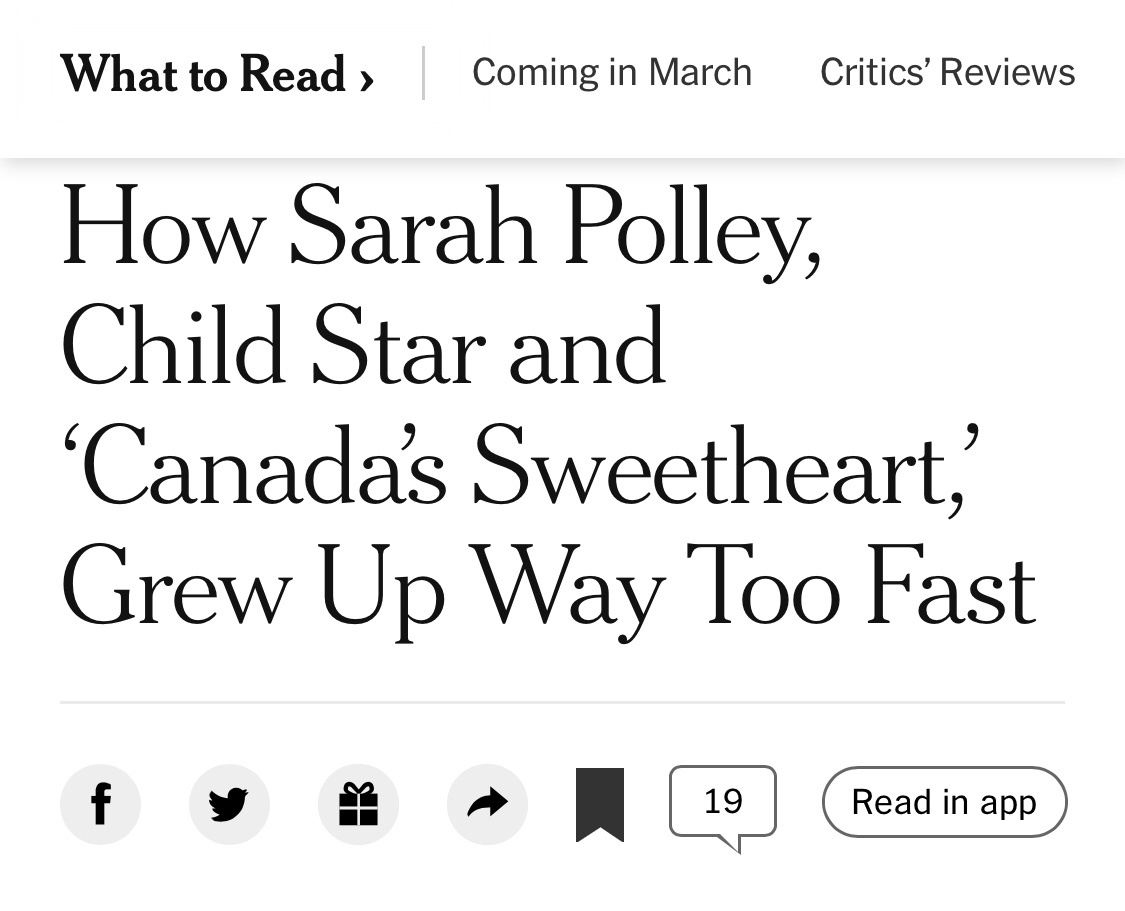The height and width of the screenshot is (911, 1125).
Task: Bookmark this article to save it
Action: (600, 804)
